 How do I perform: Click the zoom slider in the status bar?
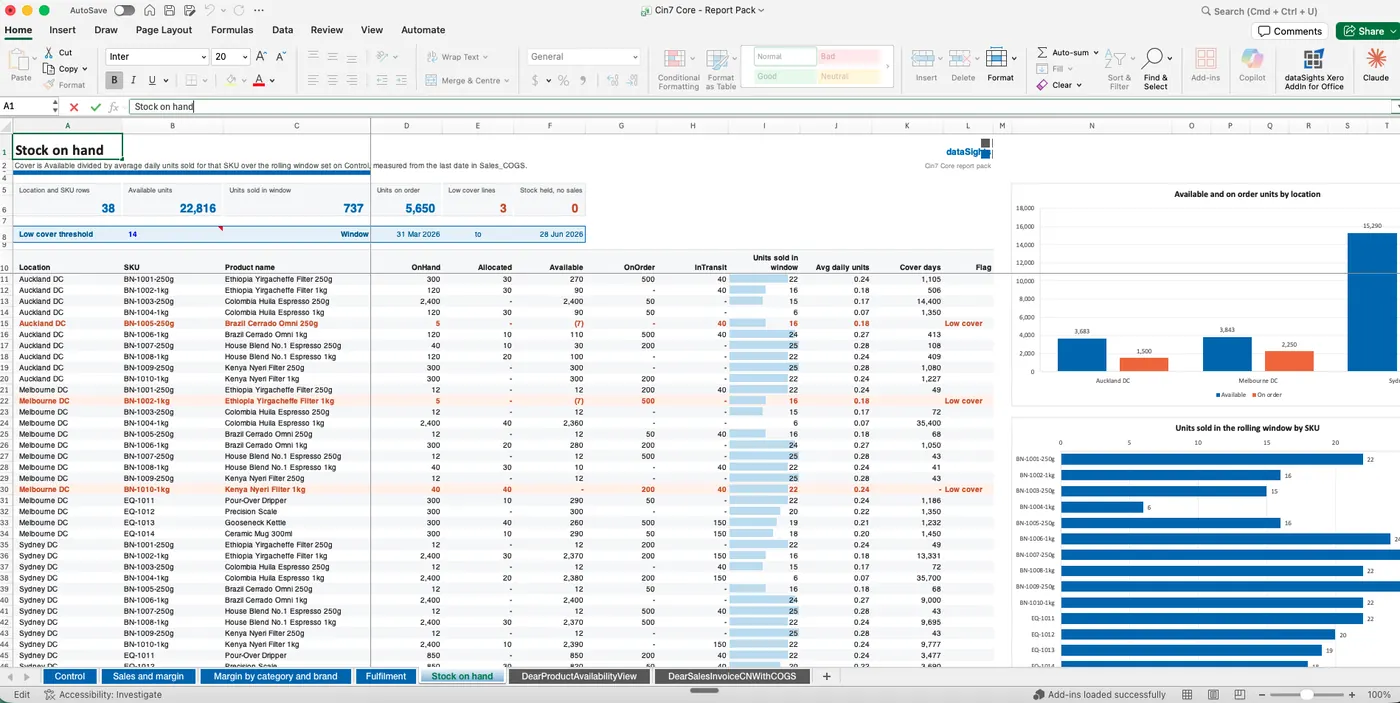(x=1306, y=694)
